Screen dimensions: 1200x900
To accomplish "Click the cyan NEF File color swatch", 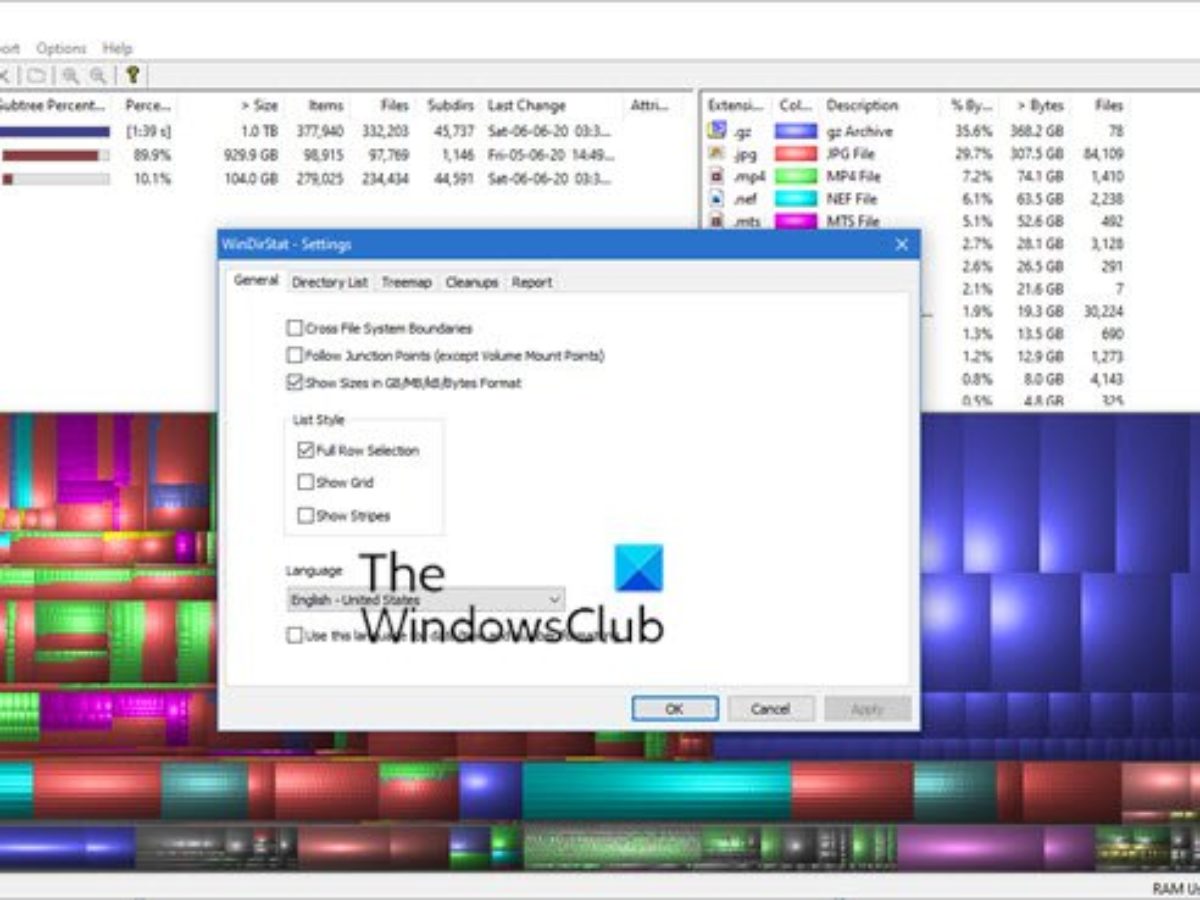I will (796, 199).
